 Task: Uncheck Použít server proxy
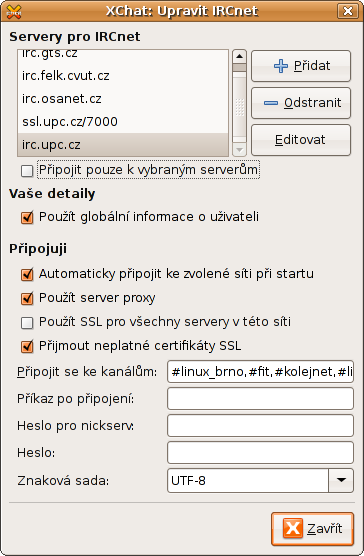27,299
